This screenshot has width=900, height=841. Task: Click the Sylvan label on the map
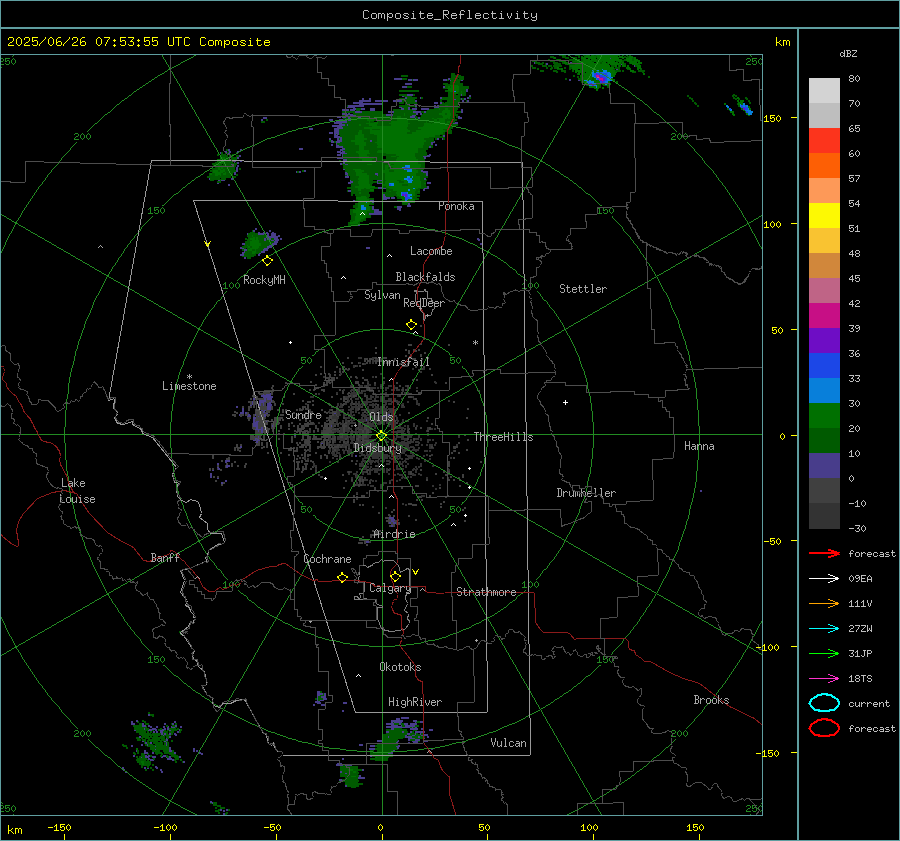(x=382, y=296)
